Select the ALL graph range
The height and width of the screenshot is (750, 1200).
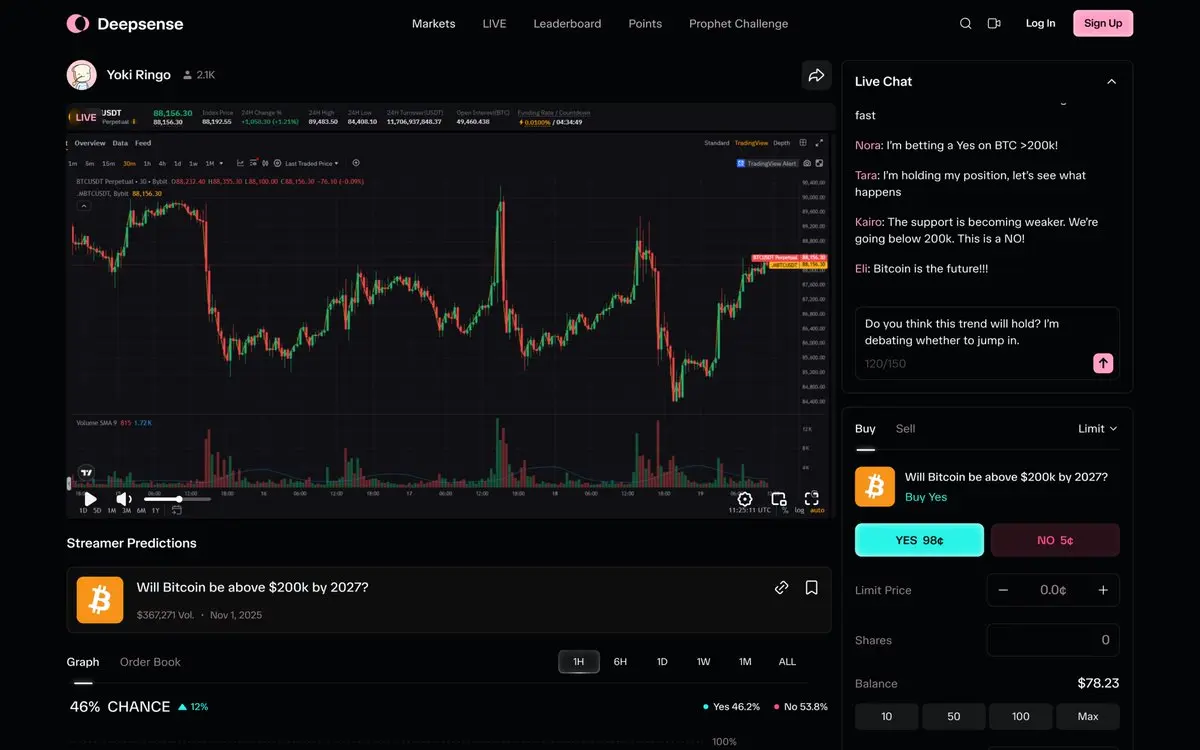(787, 662)
